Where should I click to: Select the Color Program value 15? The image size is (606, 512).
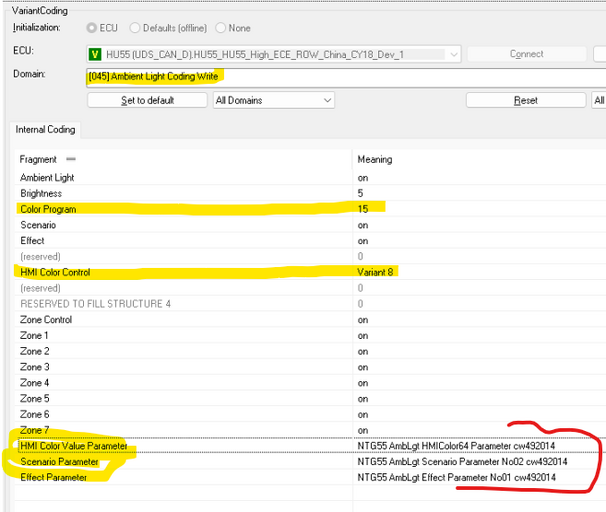pyautogui.click(x=363, y=208)
